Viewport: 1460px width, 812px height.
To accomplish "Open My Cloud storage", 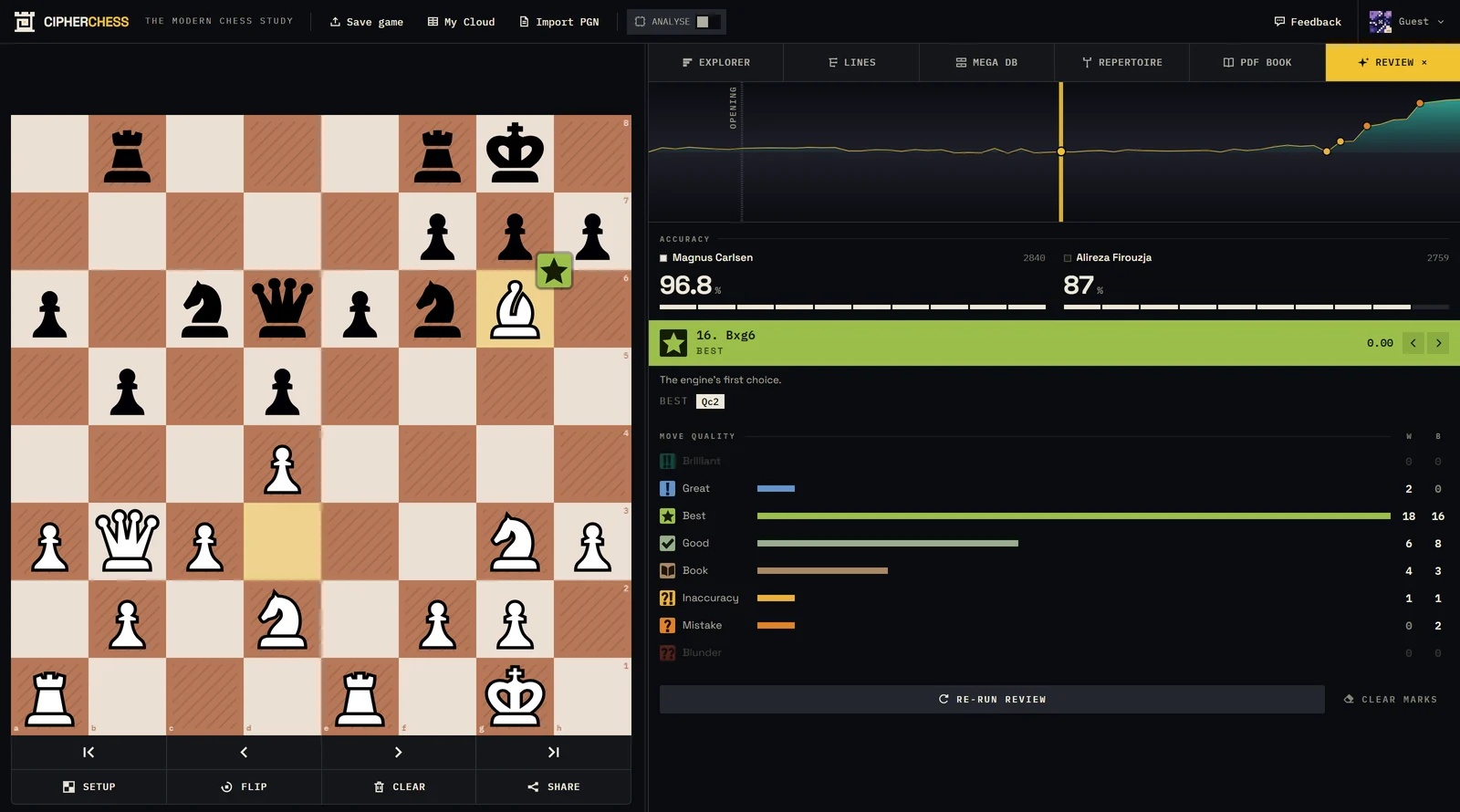I will click(x=461, y=22).
